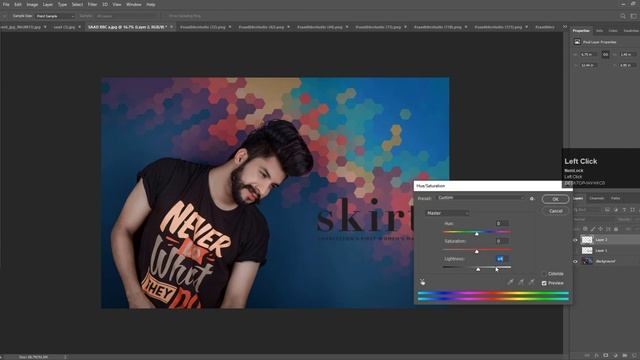Click lock transparent pixels icon

click(x=585, y=229)
